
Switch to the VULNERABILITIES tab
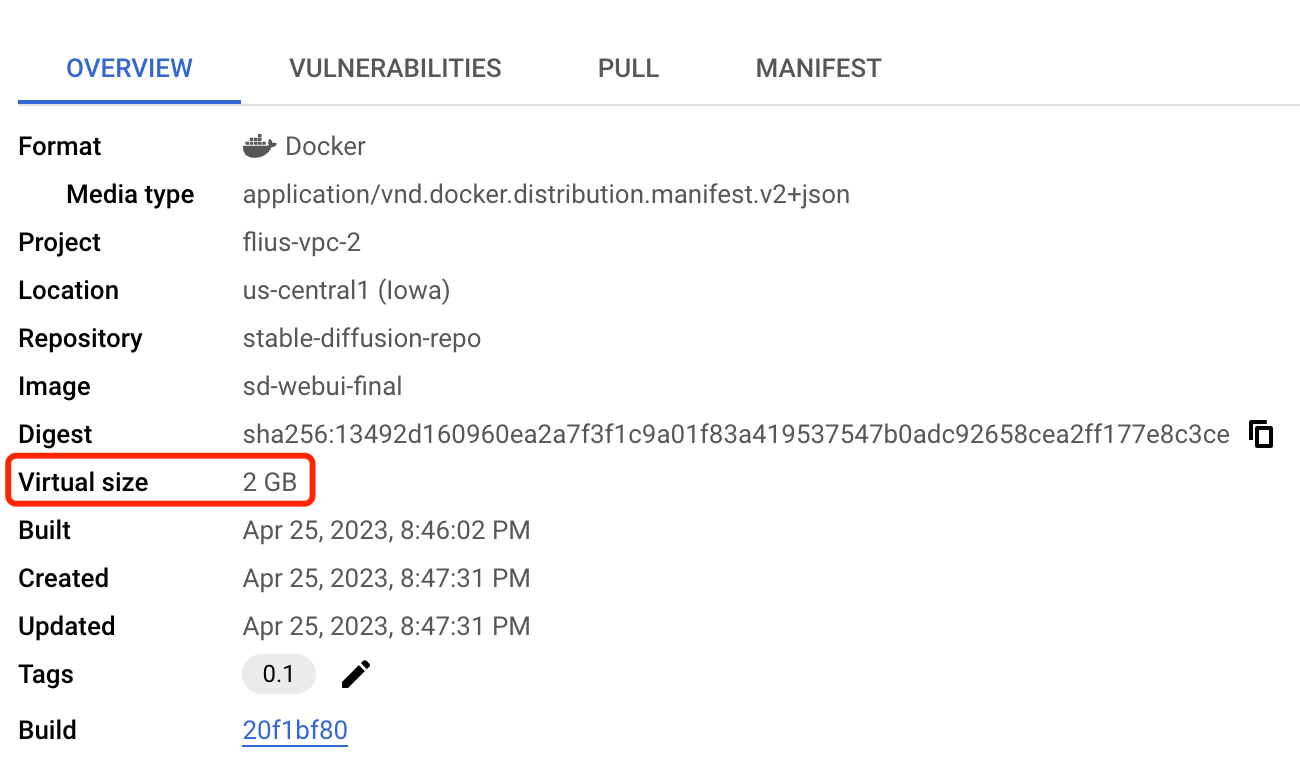tap(395, 67)
